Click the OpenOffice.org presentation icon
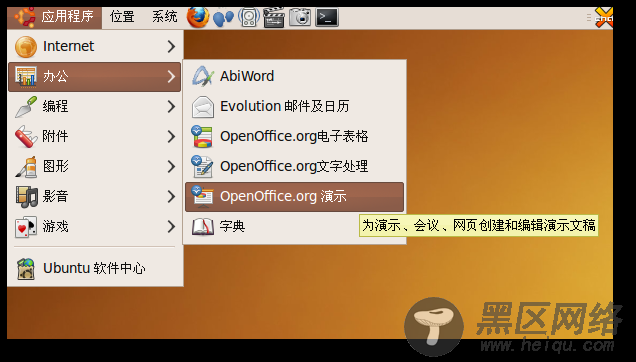 [x=202, y=196]
